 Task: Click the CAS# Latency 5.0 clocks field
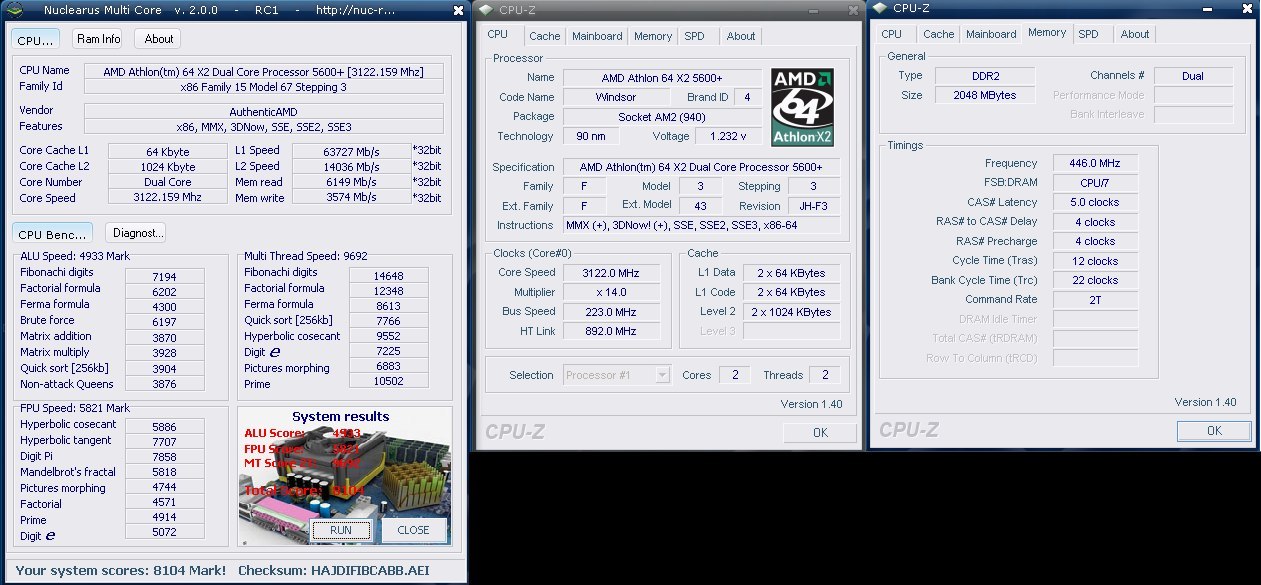click(1095, 202)
